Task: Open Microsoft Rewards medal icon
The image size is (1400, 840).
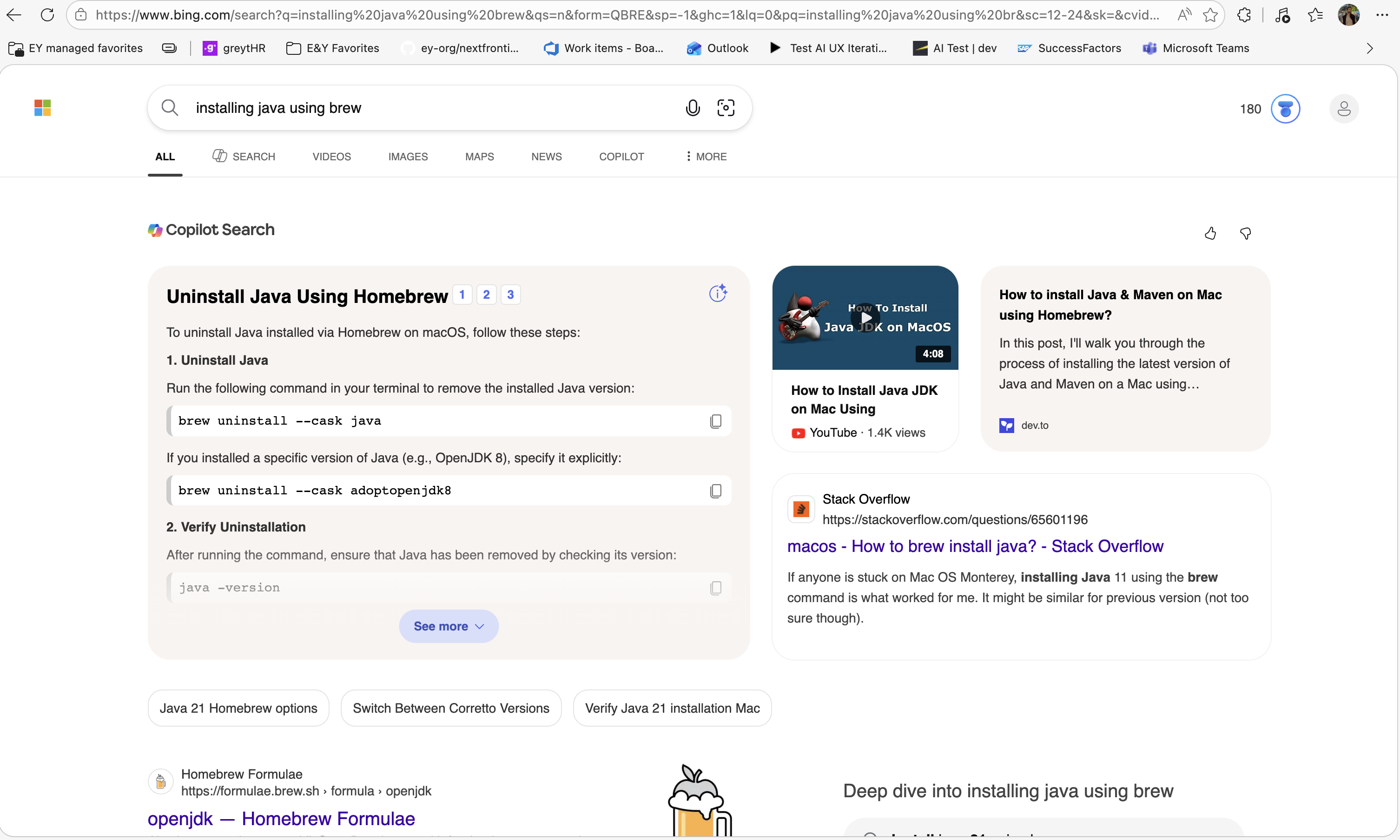Action: click(x=1285, y=109)
